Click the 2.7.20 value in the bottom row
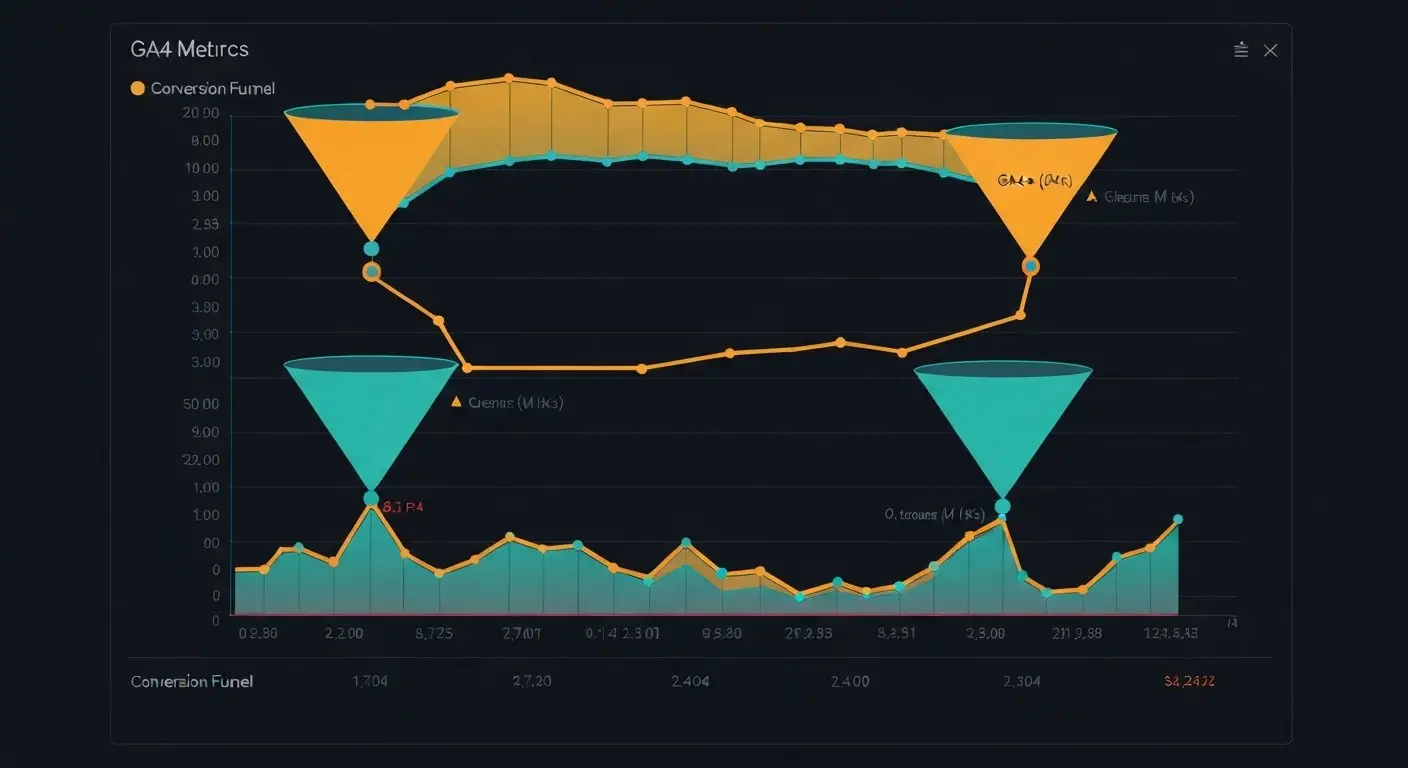 click(x=531, y=682)
